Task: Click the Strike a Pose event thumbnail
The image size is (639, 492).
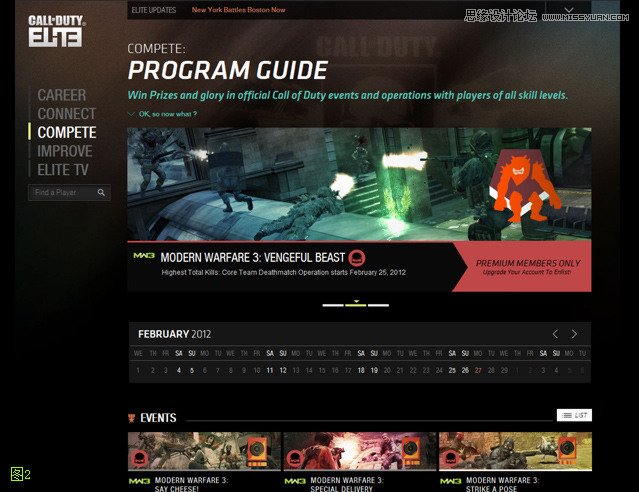Action: click(516, 451)
